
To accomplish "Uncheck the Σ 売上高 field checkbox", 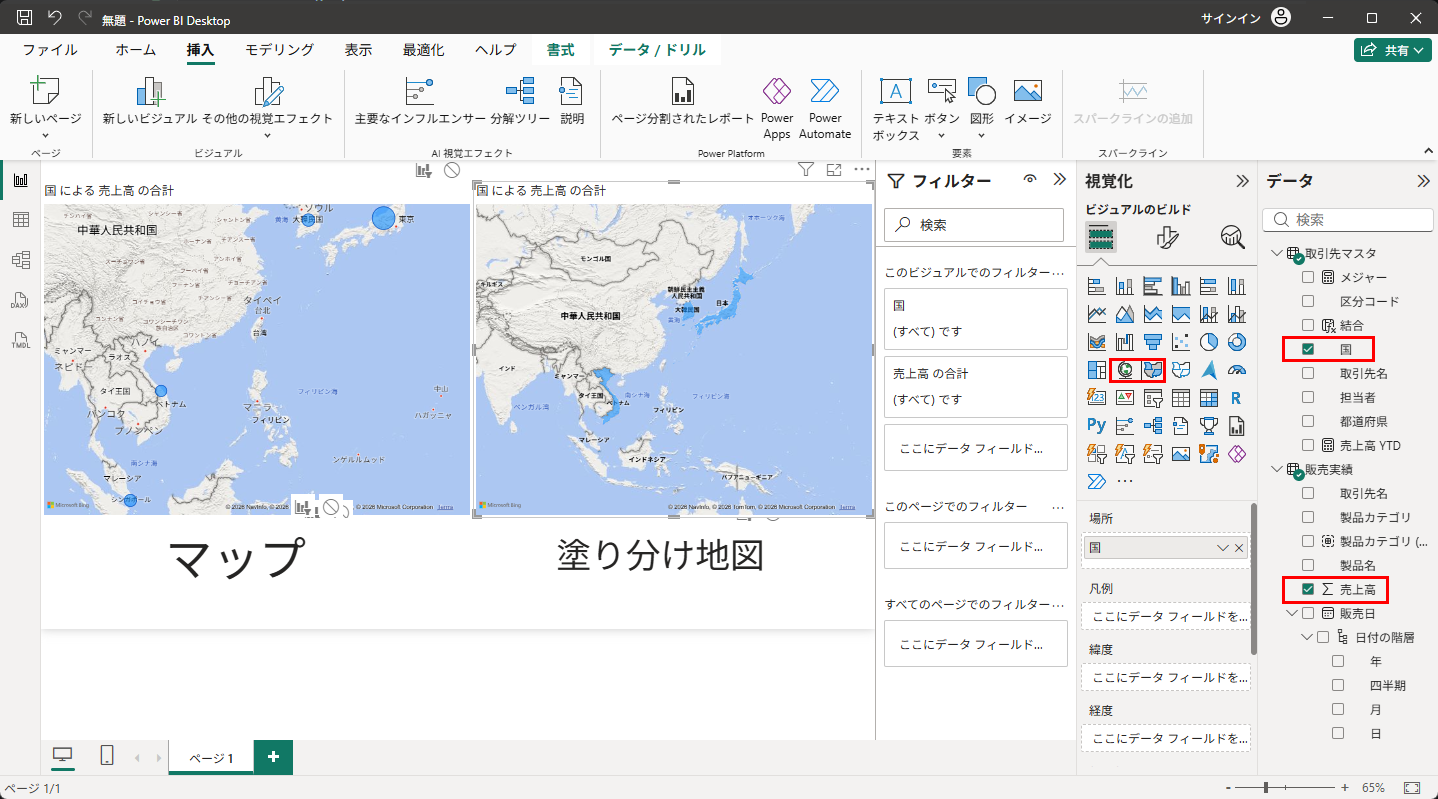I will pos(1308,589).
